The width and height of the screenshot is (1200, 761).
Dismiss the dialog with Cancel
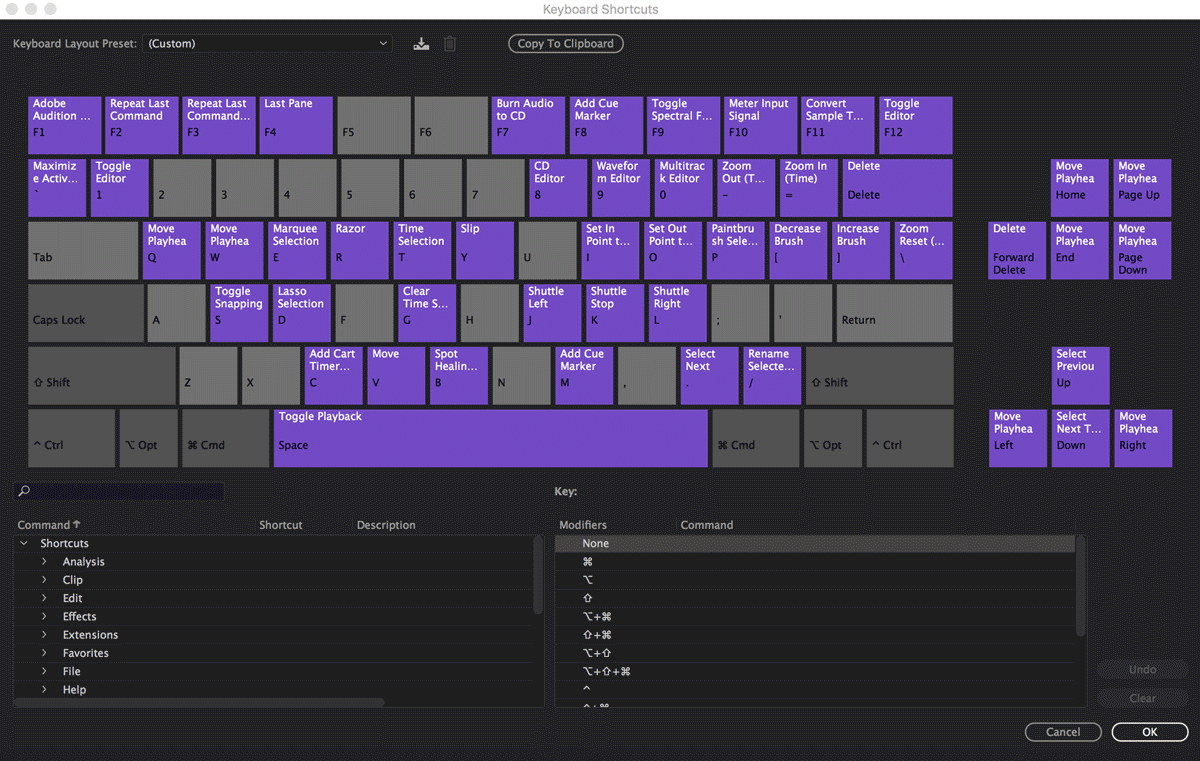(1063, 731)
